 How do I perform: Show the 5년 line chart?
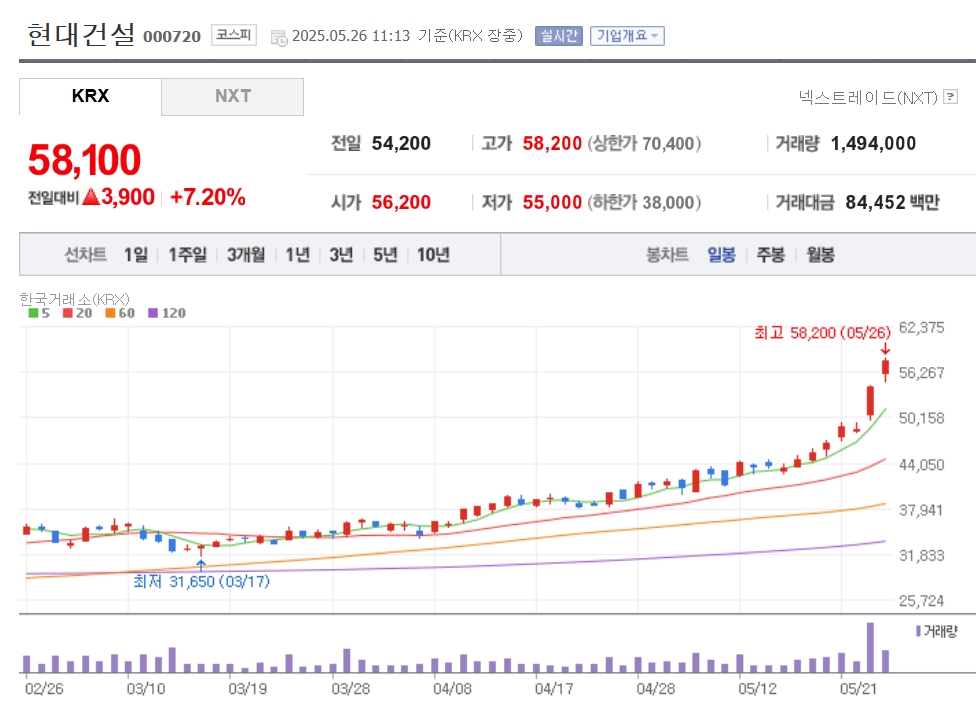[x=385, y=254]
